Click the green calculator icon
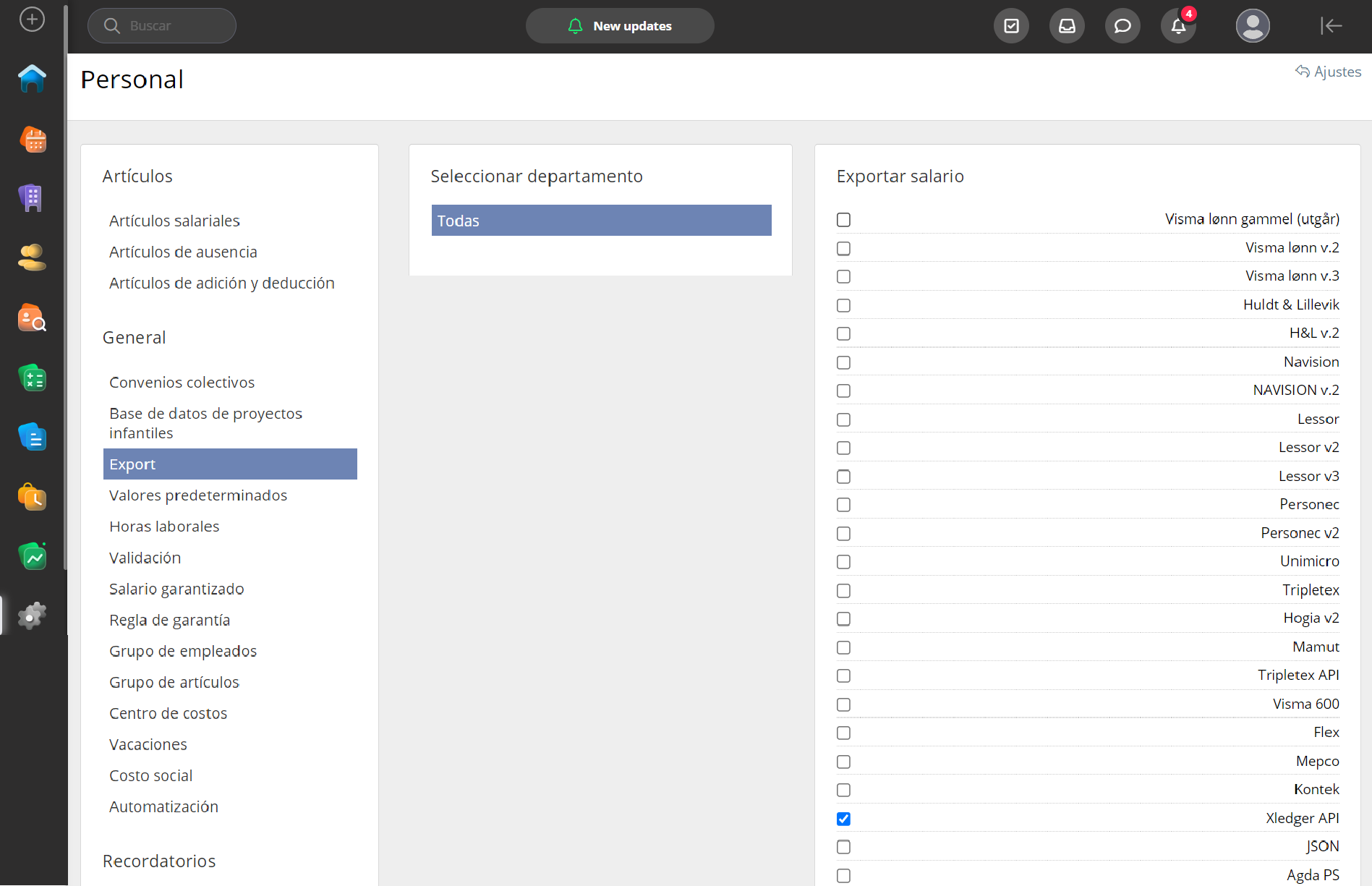This screenshot has height=886, width=1372. pos(32,378)
